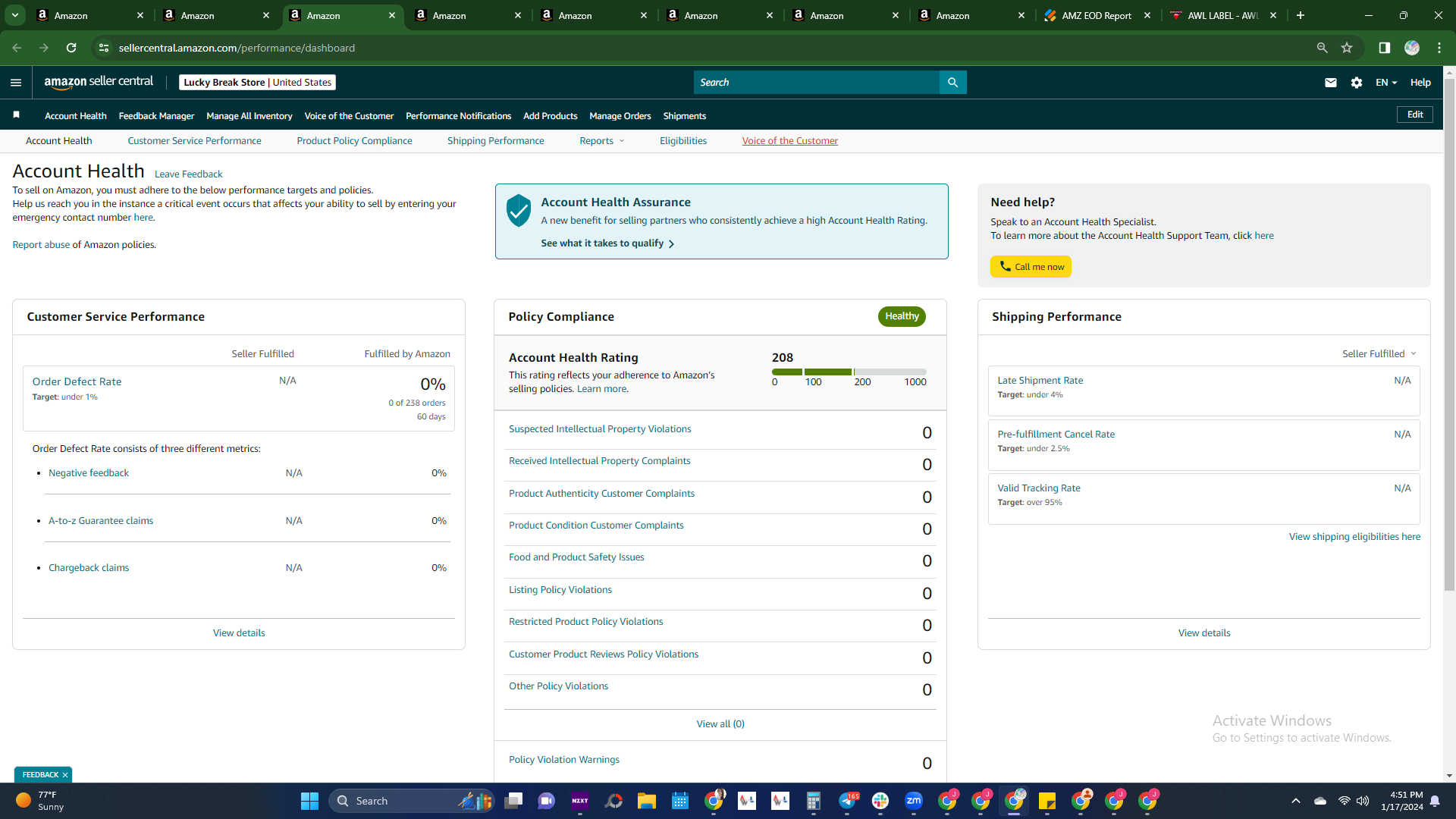Image resolution: width=1456 pixels, height=819 pixels.
Task: Open Calculator from the taskbar
Action: click(x=814, y=801)
